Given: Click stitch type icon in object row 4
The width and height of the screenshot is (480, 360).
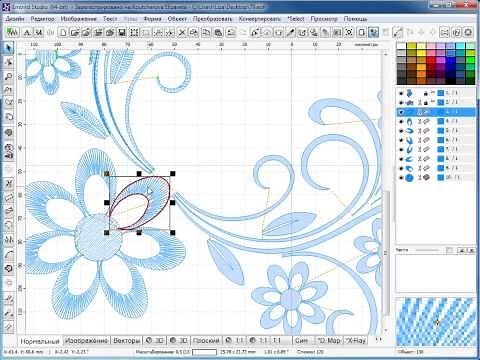Looking at the screenshot, I should (x=426, y=121).
